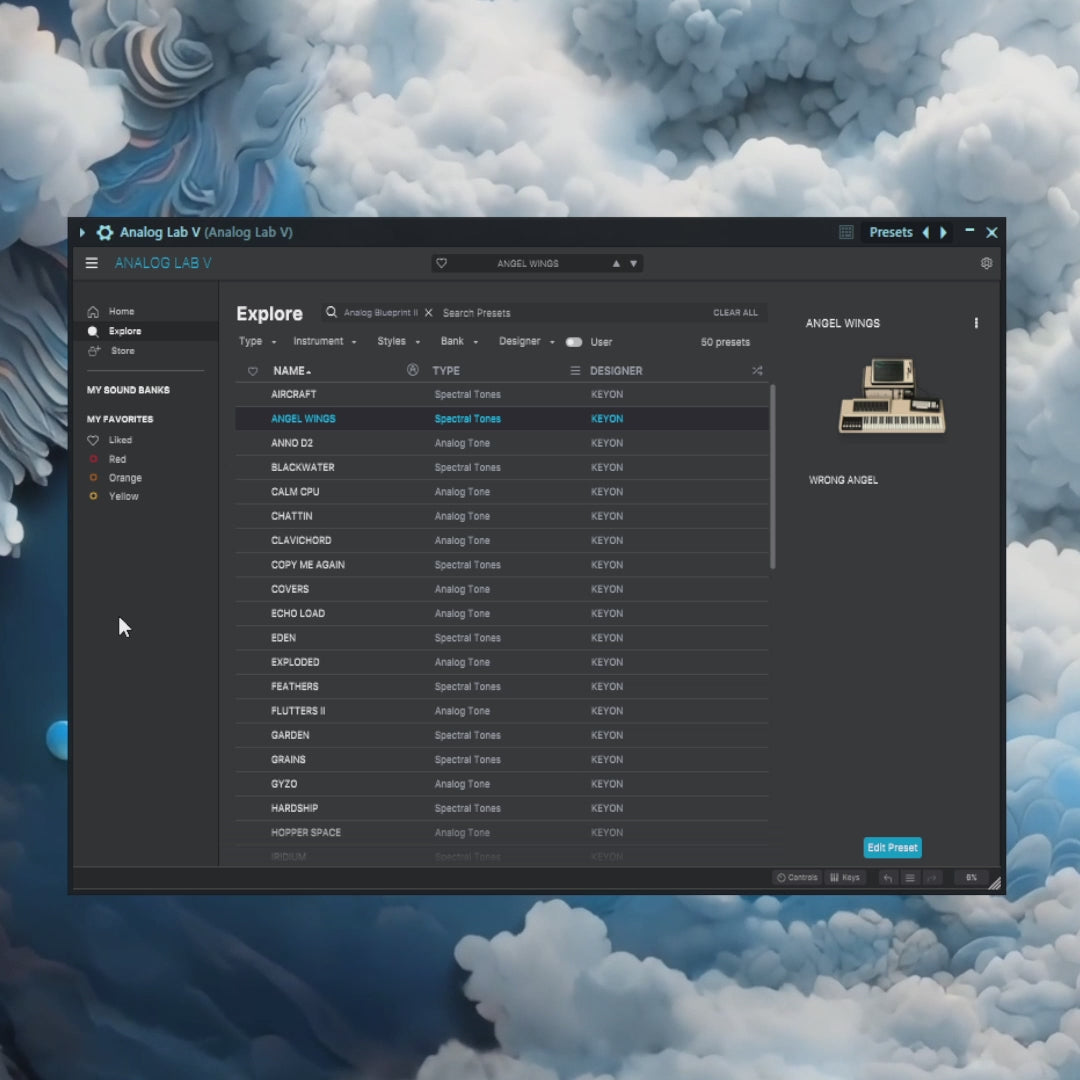Like the preset via the top-bar heart icon
Image resolution: width=1080 pixels, height=1080 pixels.
442,264
